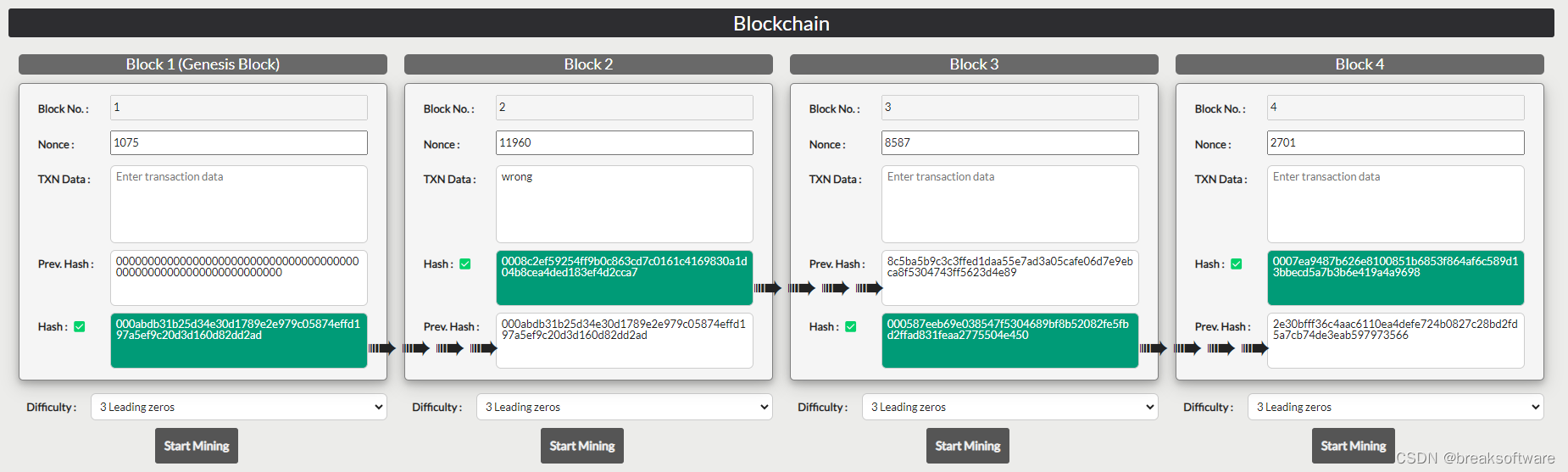Viewport: 1568px width, 472px height.
Task: Toggle the Hash checkbox in Block 3
Action: click(851, 326)
